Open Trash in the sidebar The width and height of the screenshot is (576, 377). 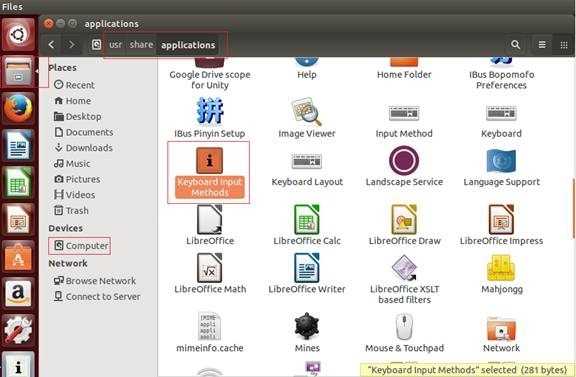(x=71, y=211)
